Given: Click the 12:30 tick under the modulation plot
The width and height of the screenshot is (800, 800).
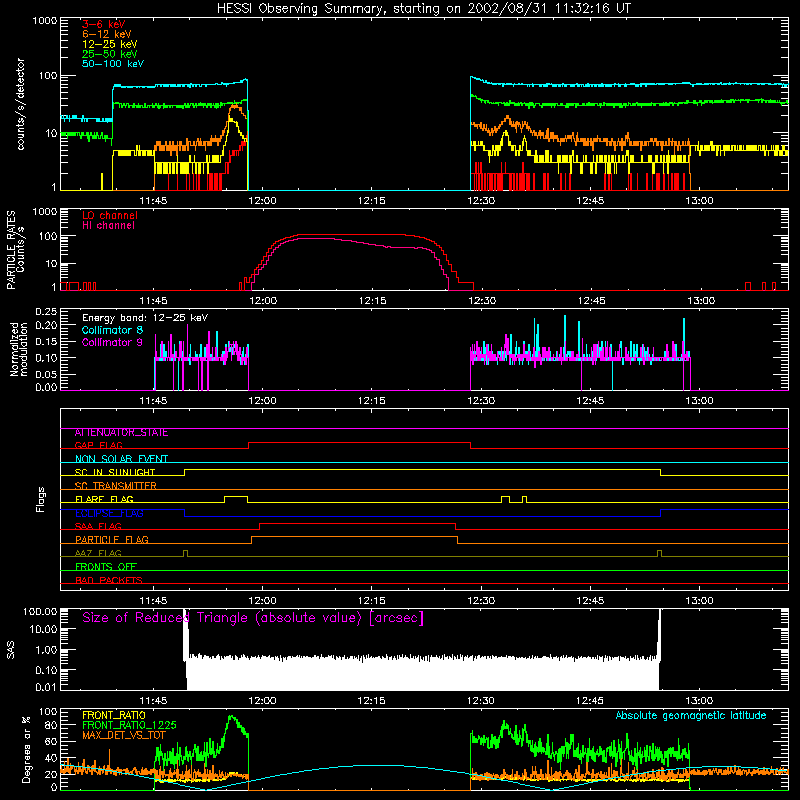Looking at the screenshot, I should point(481,401).
